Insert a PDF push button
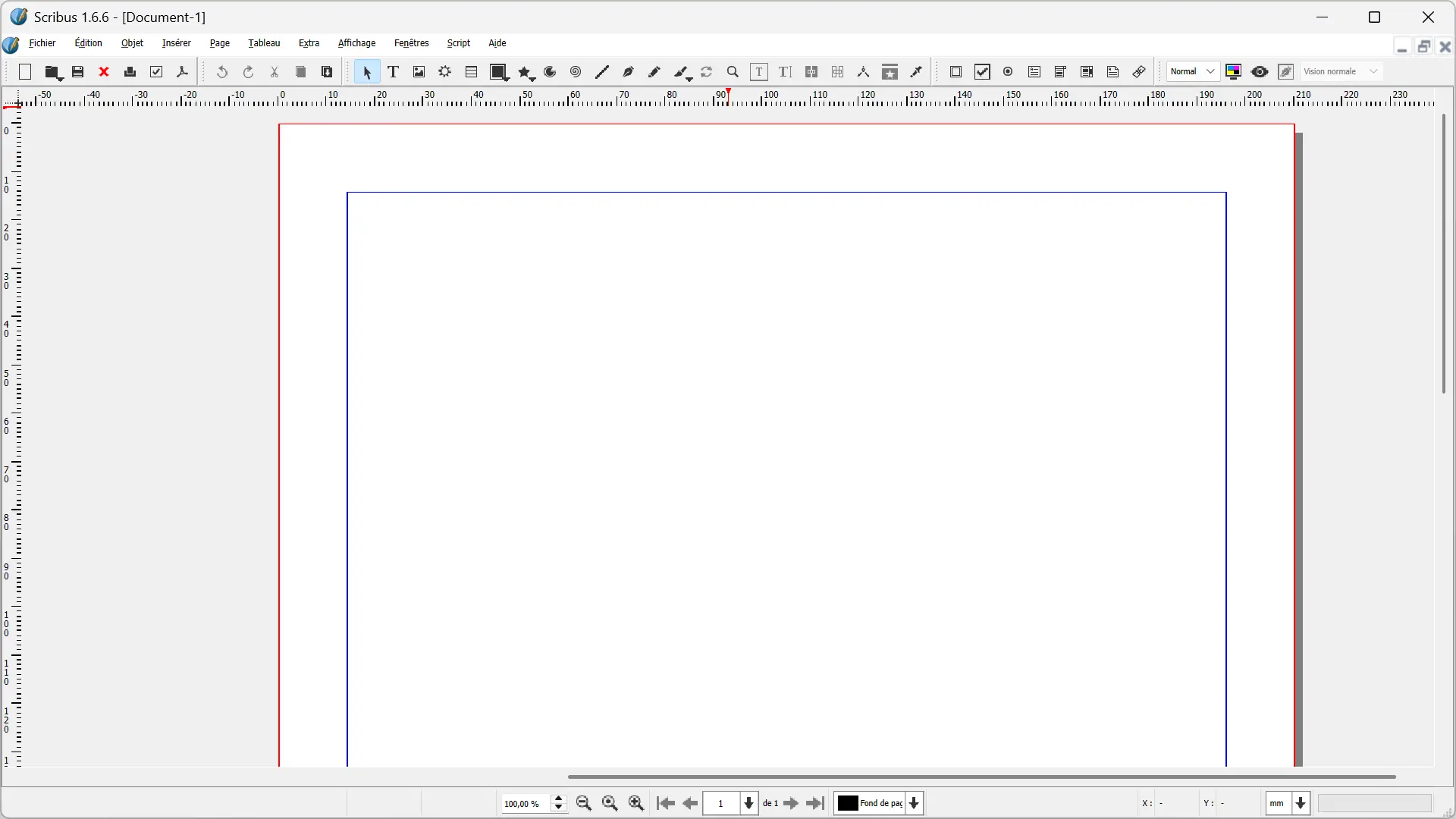Image resolution: width=1456 pixels, height=819 pixels. pyautogui.click(x=956, y=72)
